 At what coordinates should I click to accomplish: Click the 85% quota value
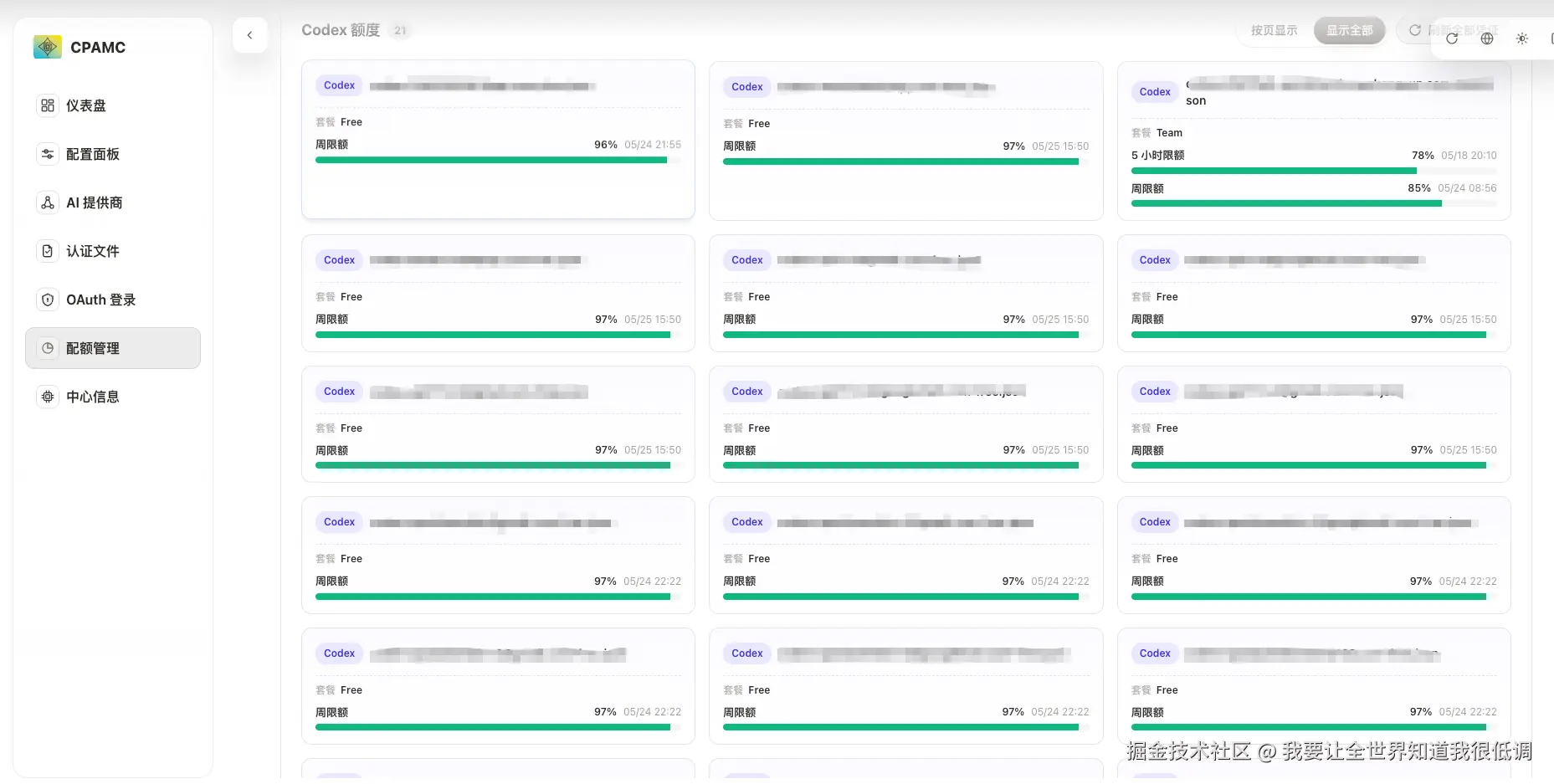point(1419,188)
